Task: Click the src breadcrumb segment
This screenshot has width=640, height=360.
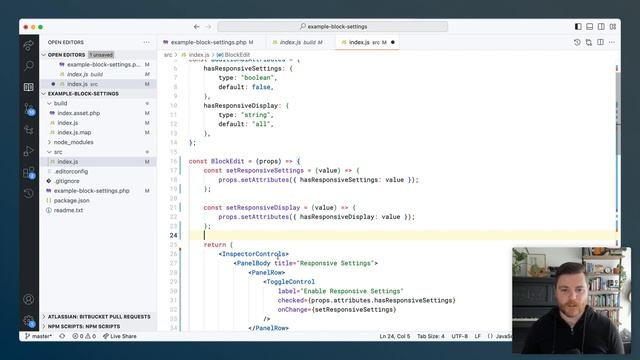Action: pyautogui.click(x=168, y=55)
